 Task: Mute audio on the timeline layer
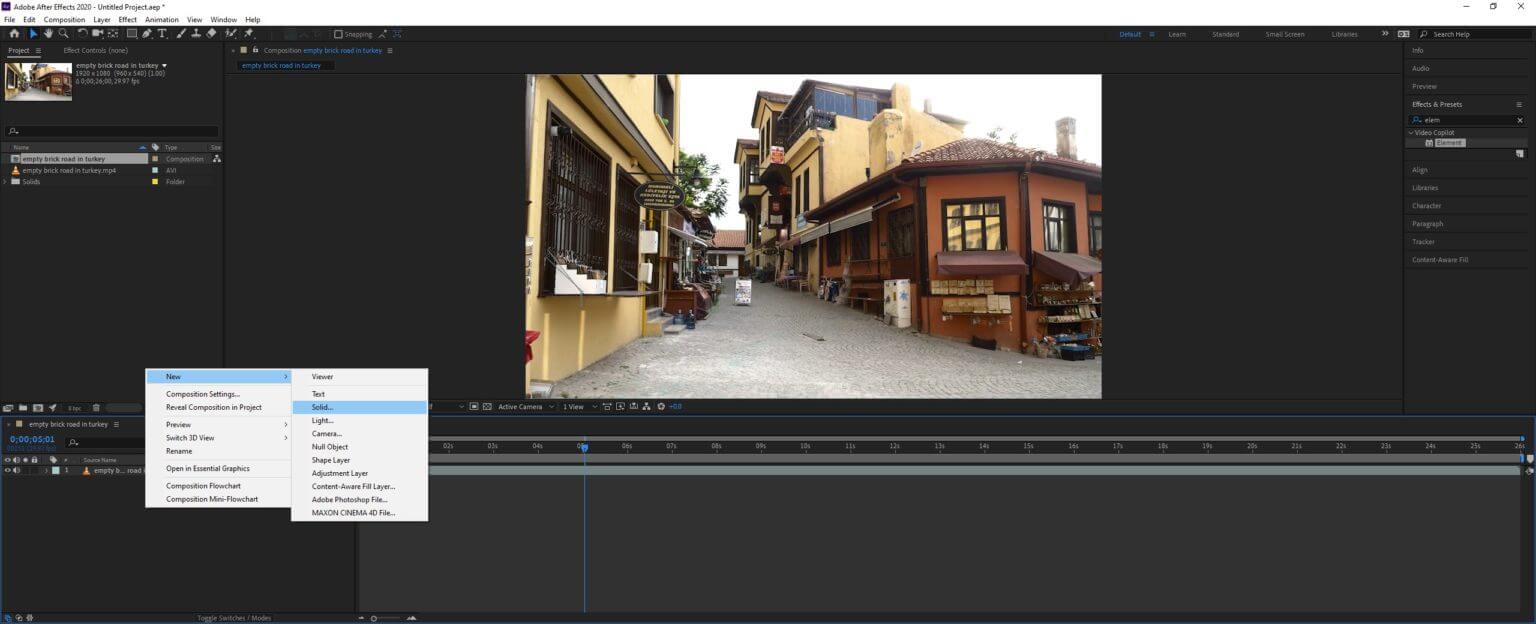[x=16, y=470]
